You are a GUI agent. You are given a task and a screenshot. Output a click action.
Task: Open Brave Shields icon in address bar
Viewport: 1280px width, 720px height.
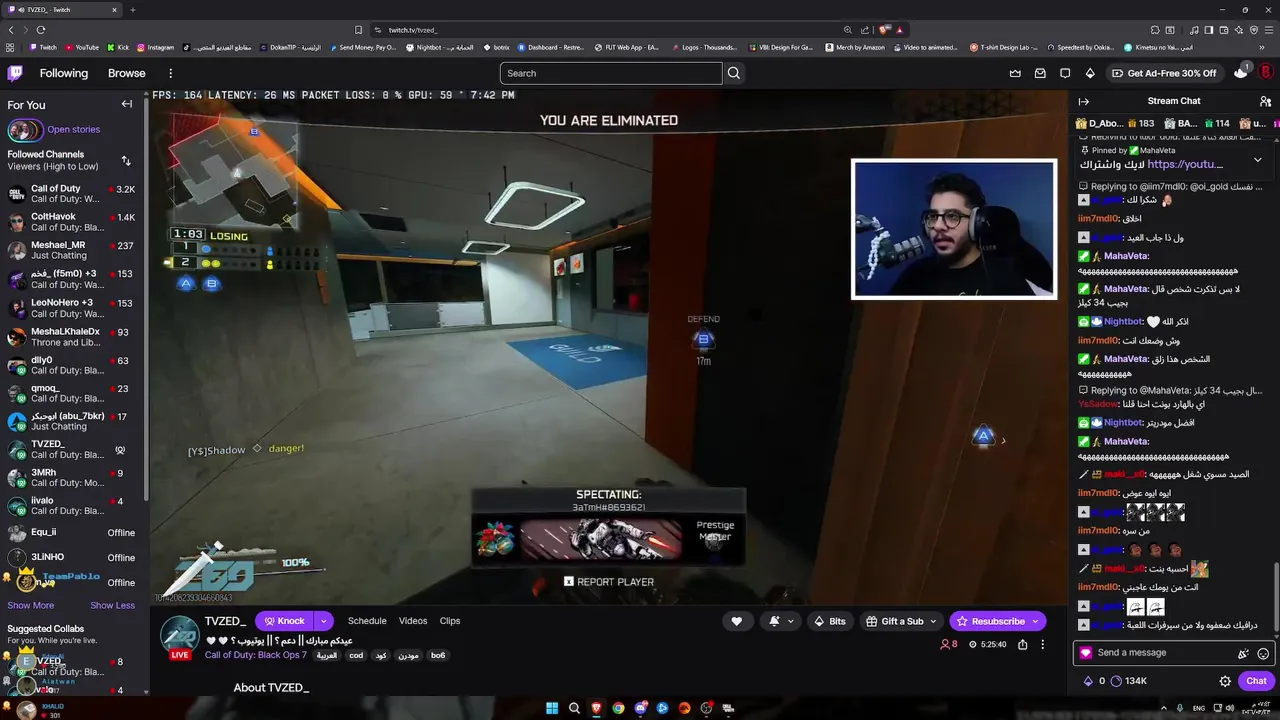pos(884,30)
